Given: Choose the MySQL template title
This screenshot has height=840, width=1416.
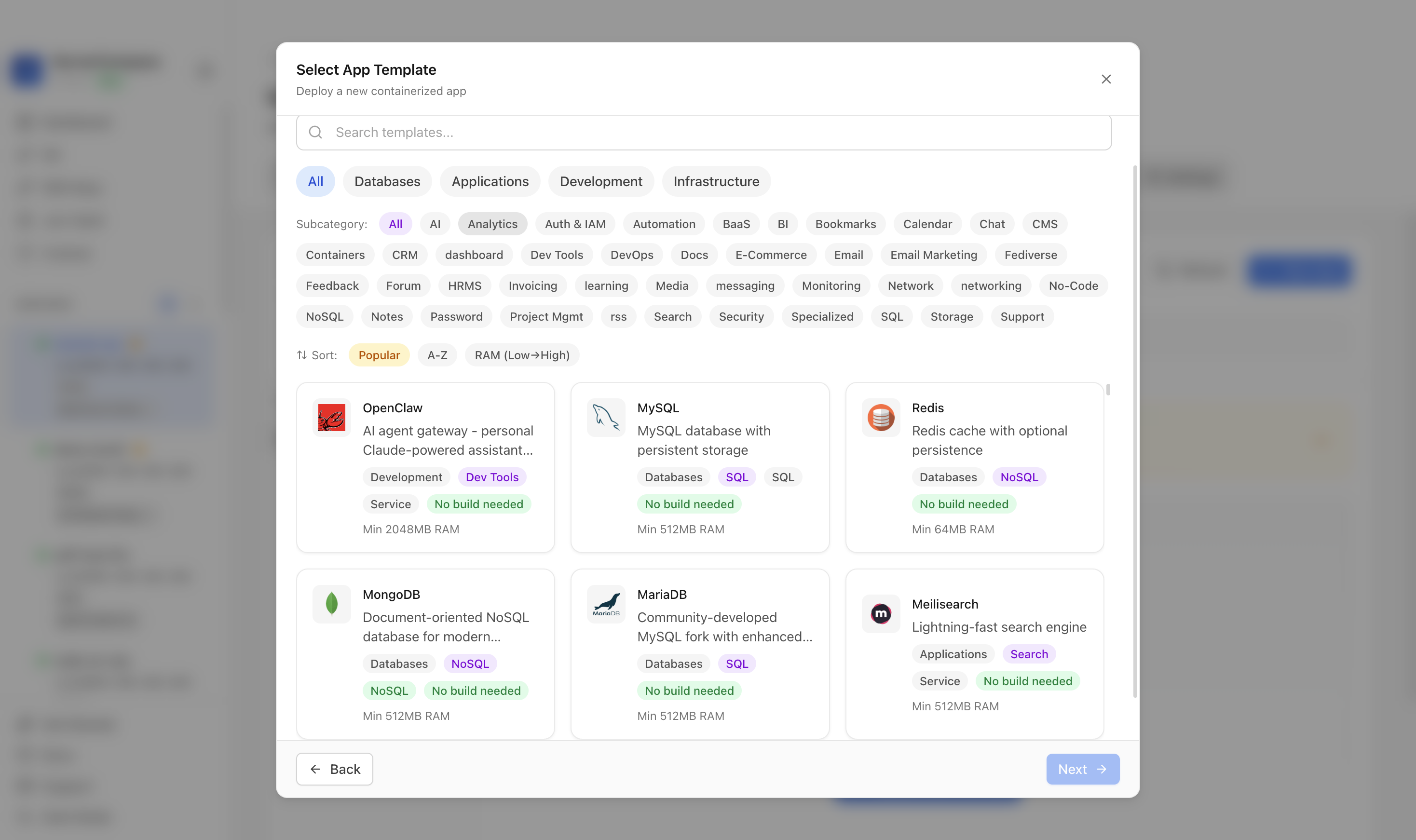Looking at the screenshot, I should tap(658, 408).
